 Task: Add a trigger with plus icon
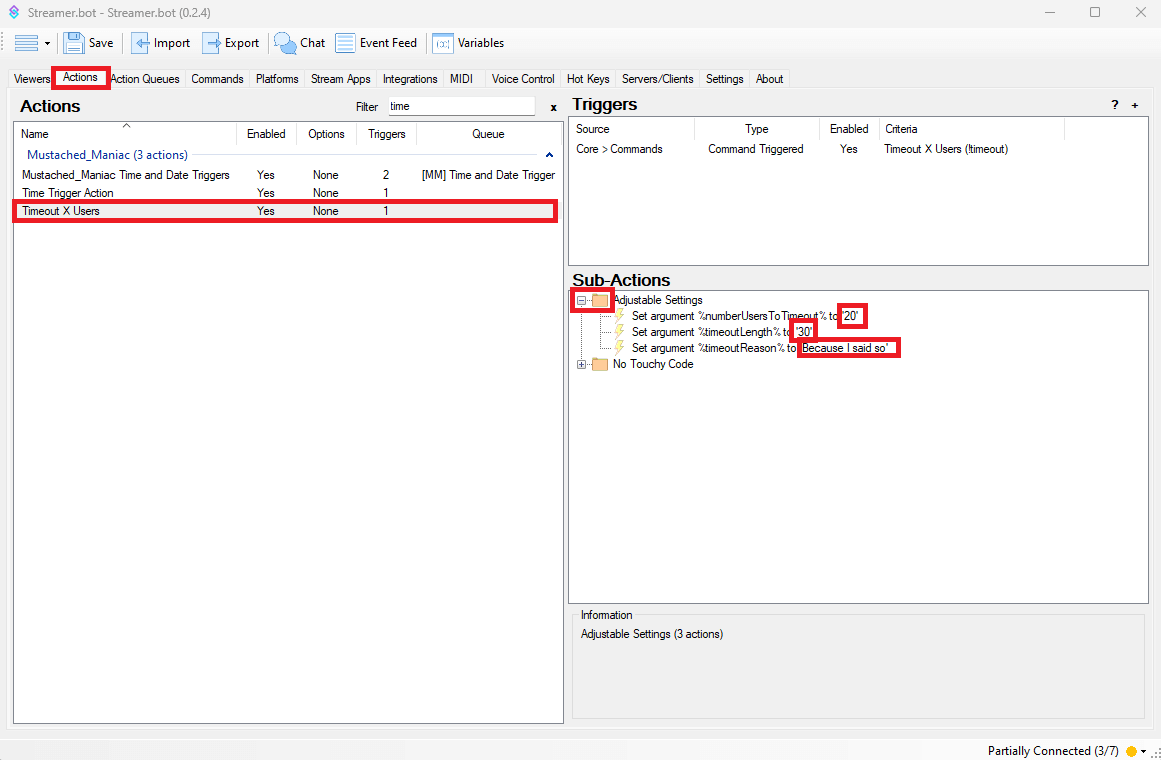click(1135, 105)
